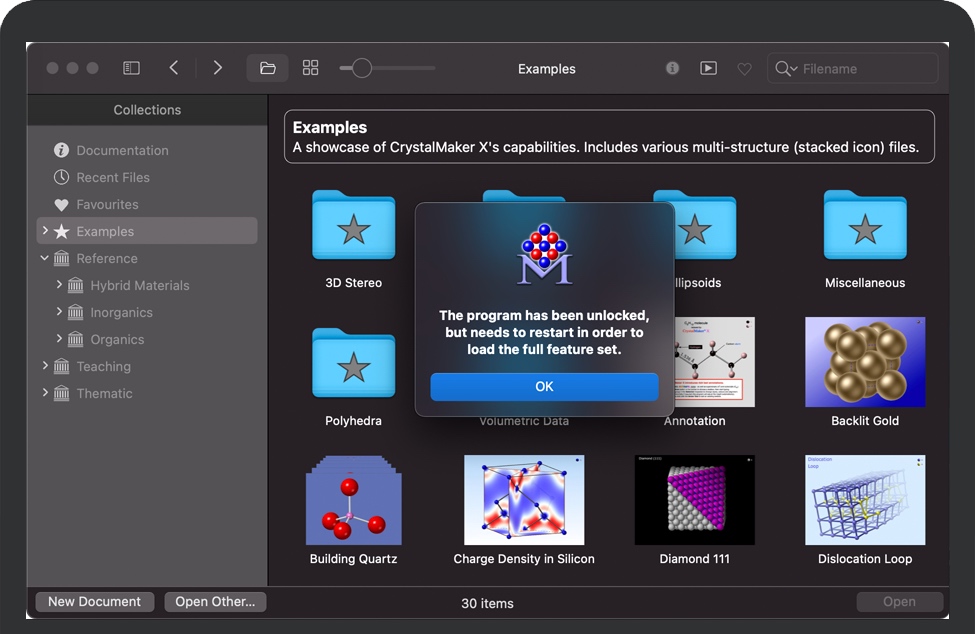Select Recent Files in the sidebar
The image size is (975, 634).
113,178
